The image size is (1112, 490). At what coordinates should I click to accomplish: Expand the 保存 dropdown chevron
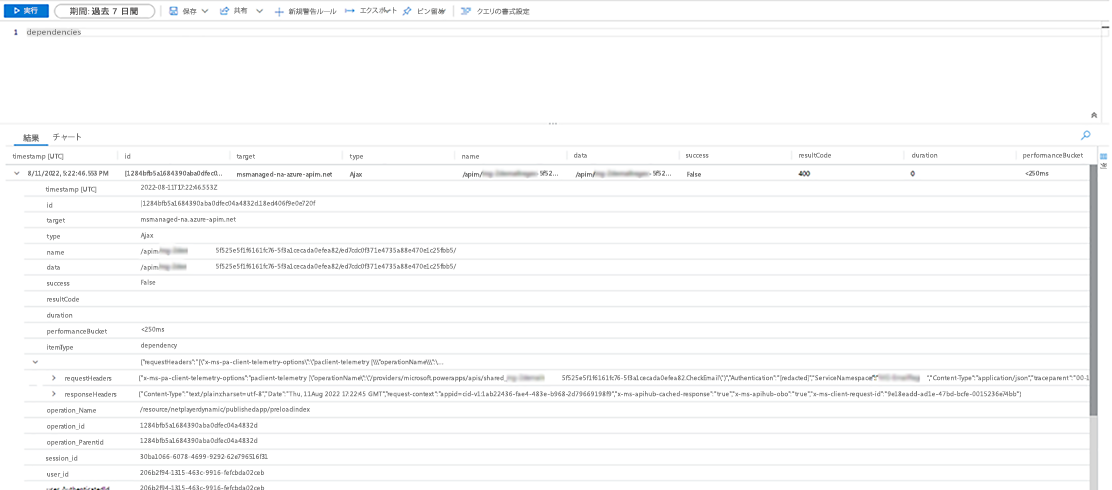click(205, 11)
